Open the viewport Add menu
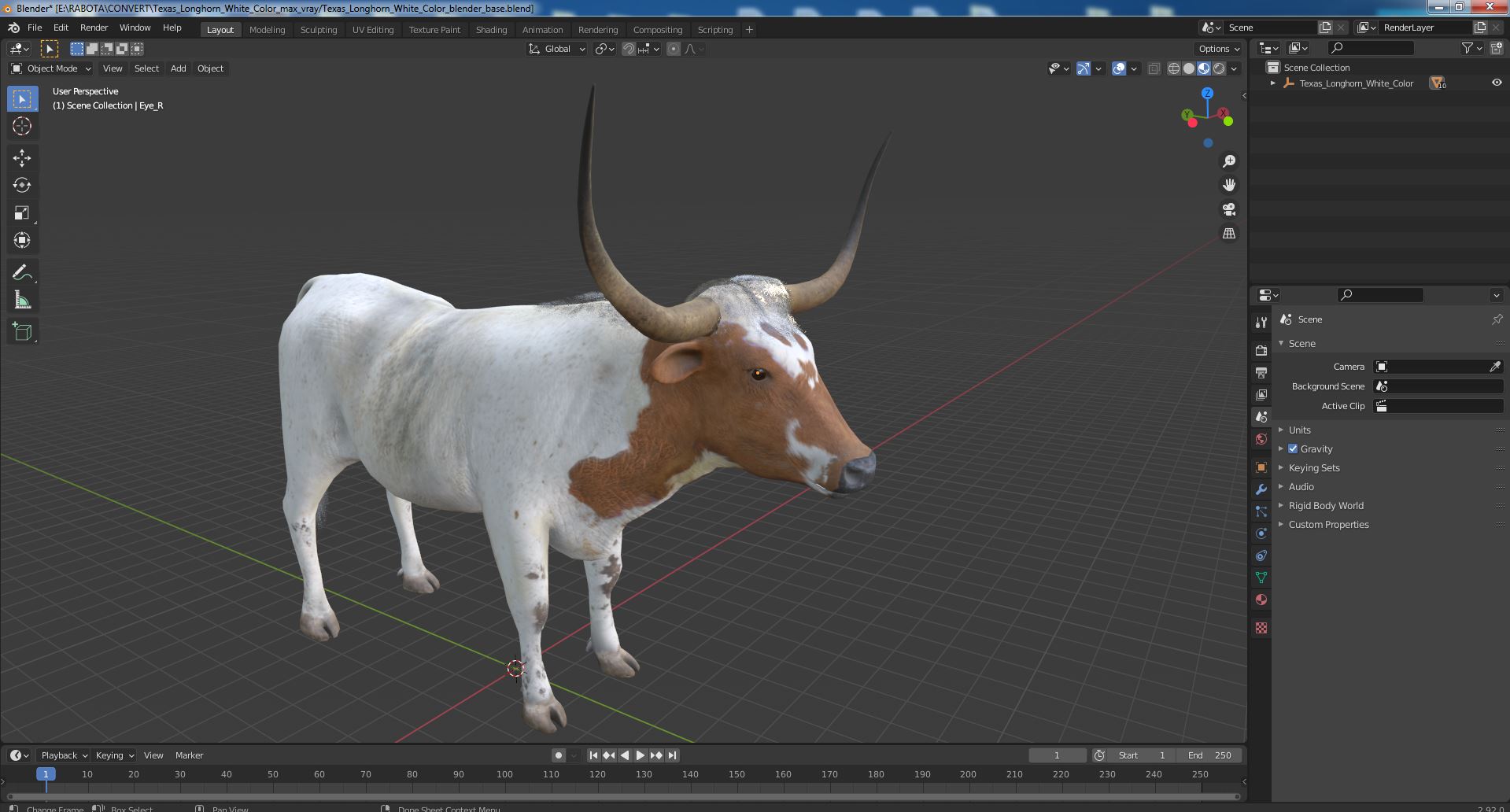The height and width of the screenshot is (812, 1510). pyautogui.click(x=179, y=68)
